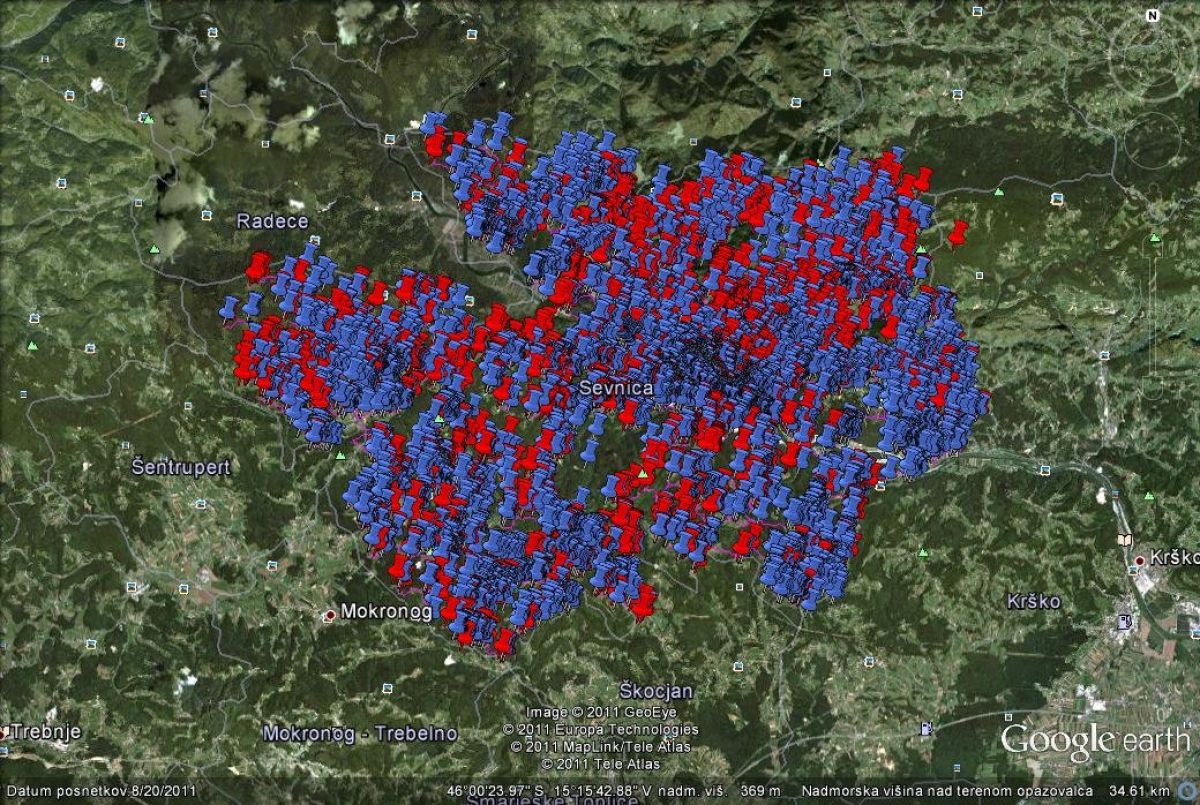The width and height of the screenshot is (1200, 805).
Task: Select the isolated red pushpin east of cluster
Action: (958, 234)
